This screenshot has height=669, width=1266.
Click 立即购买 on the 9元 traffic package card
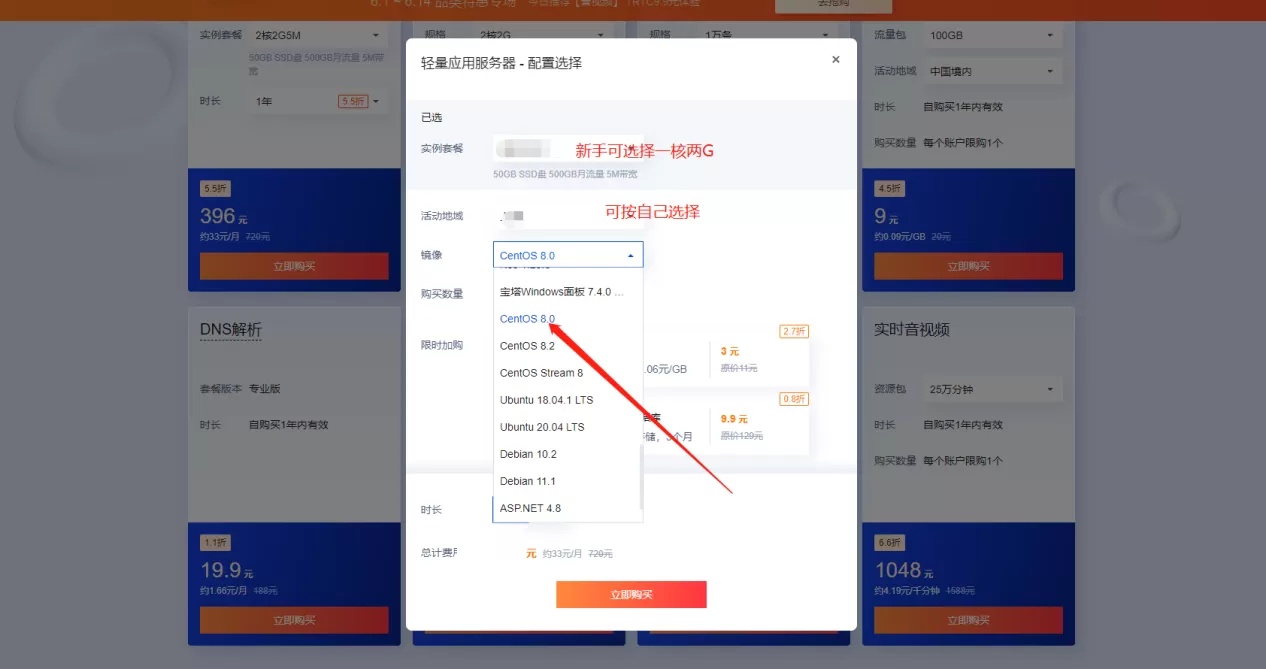968,266
